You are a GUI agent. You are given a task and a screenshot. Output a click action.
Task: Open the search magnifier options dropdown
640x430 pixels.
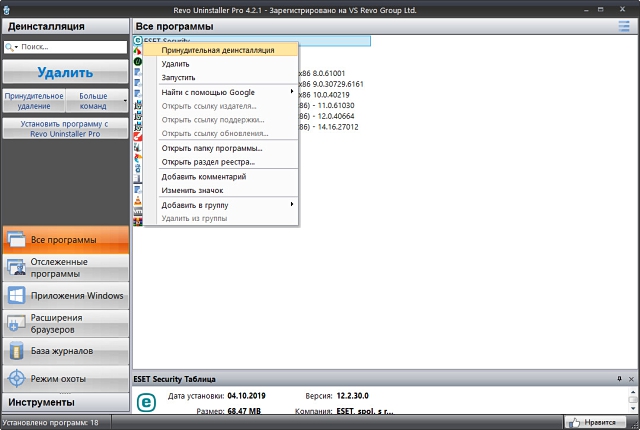[x=11, y=47]
